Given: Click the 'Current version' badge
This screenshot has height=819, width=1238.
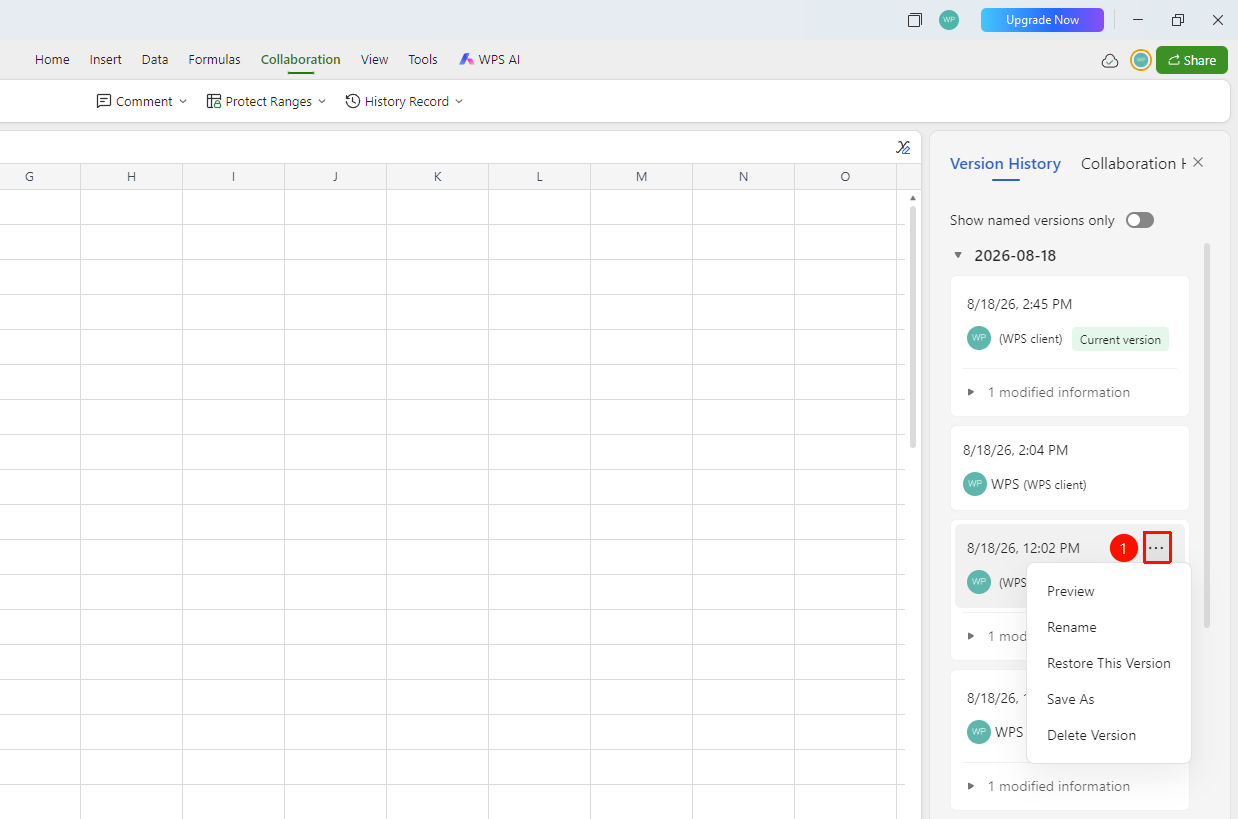Looking at the screenshot, I should click(x=1120, y=339).
